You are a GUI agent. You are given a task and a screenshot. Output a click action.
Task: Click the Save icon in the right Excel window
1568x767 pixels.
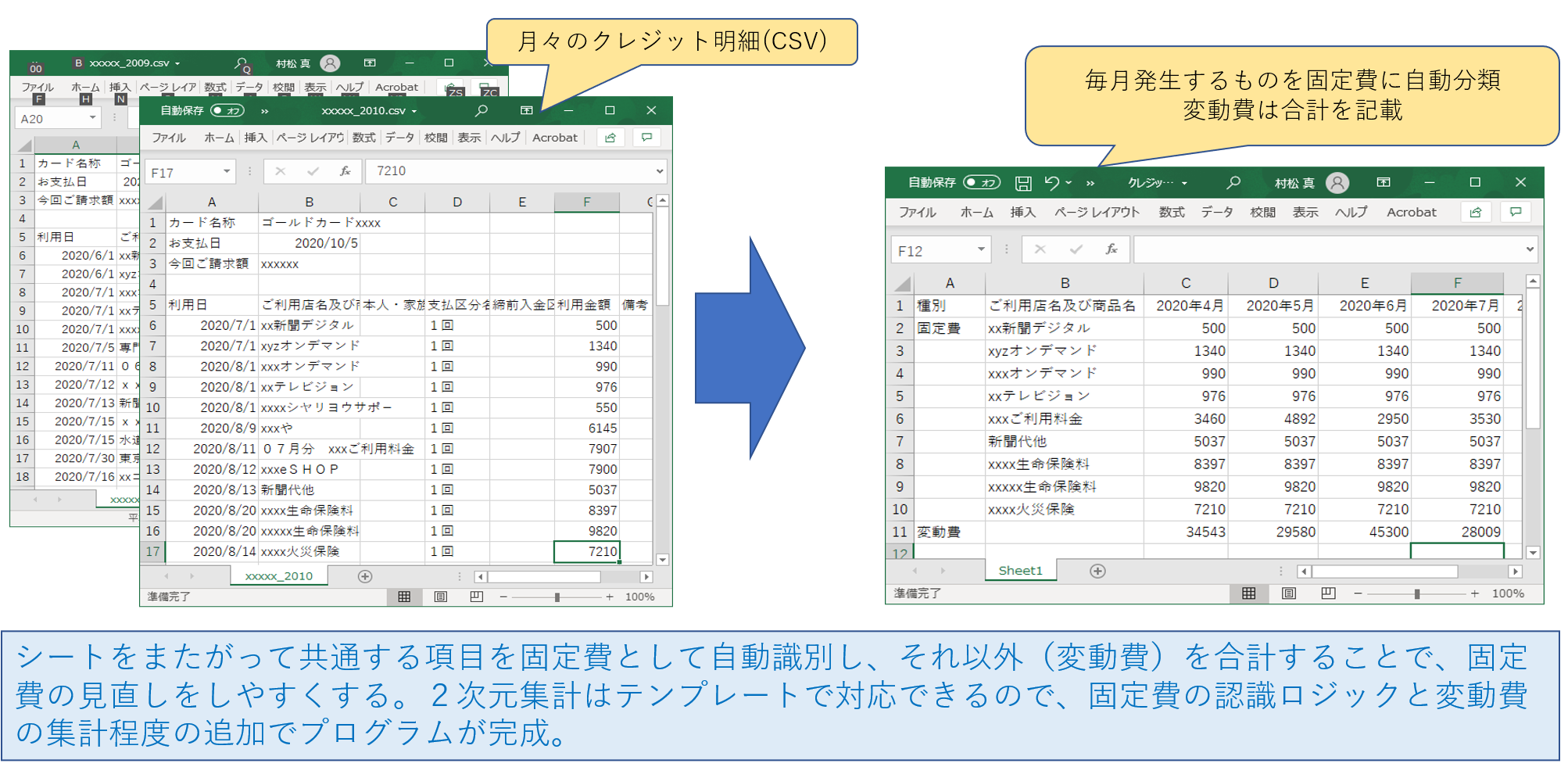1022,183
